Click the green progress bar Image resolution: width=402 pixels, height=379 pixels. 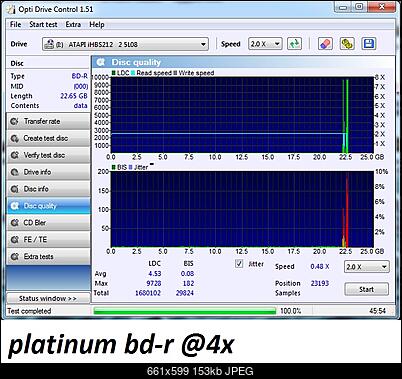click(185, 311)
